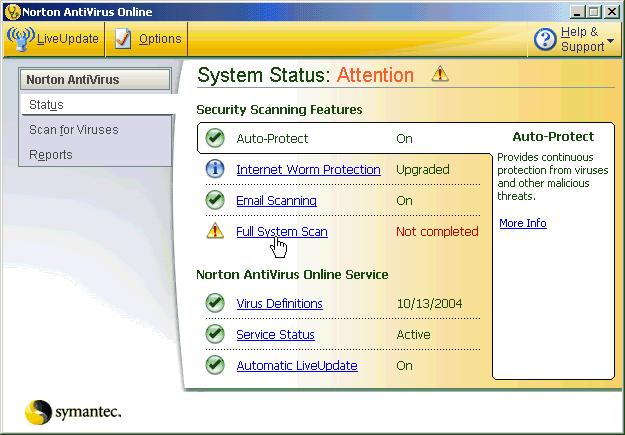Click the green checkmark beside Virus Definitions
The height and width of the screenshot is (435, 625).
(x=214, y=303)
